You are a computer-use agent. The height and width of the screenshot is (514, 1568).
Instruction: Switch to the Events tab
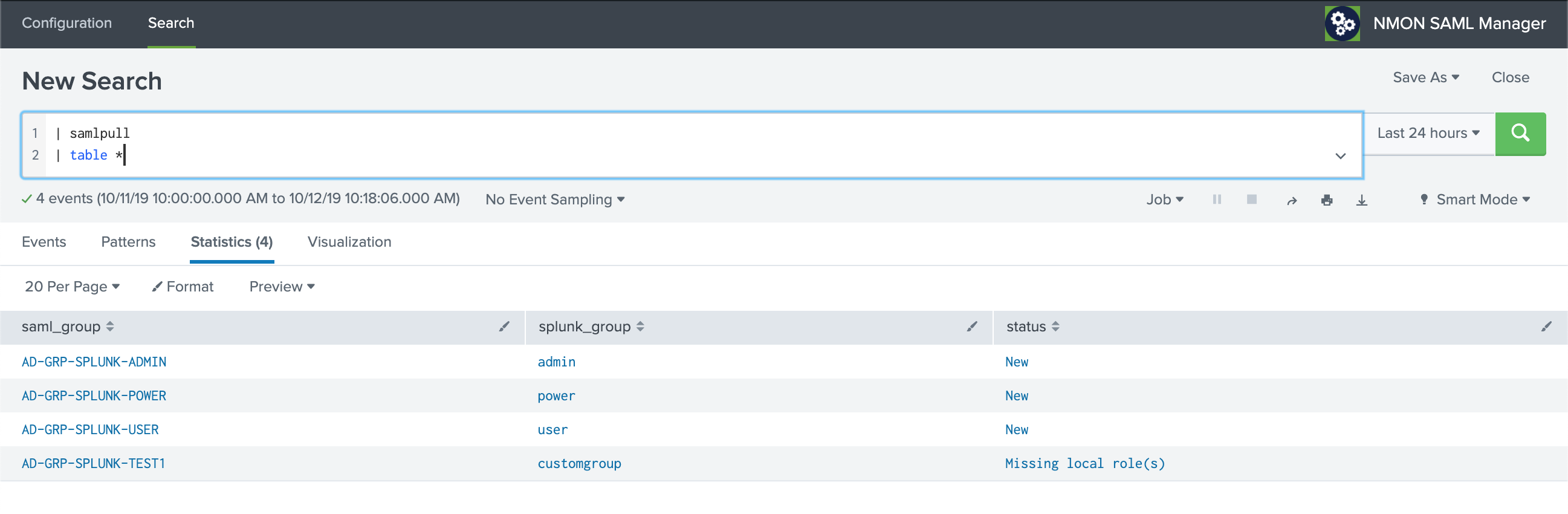(44, 242)
